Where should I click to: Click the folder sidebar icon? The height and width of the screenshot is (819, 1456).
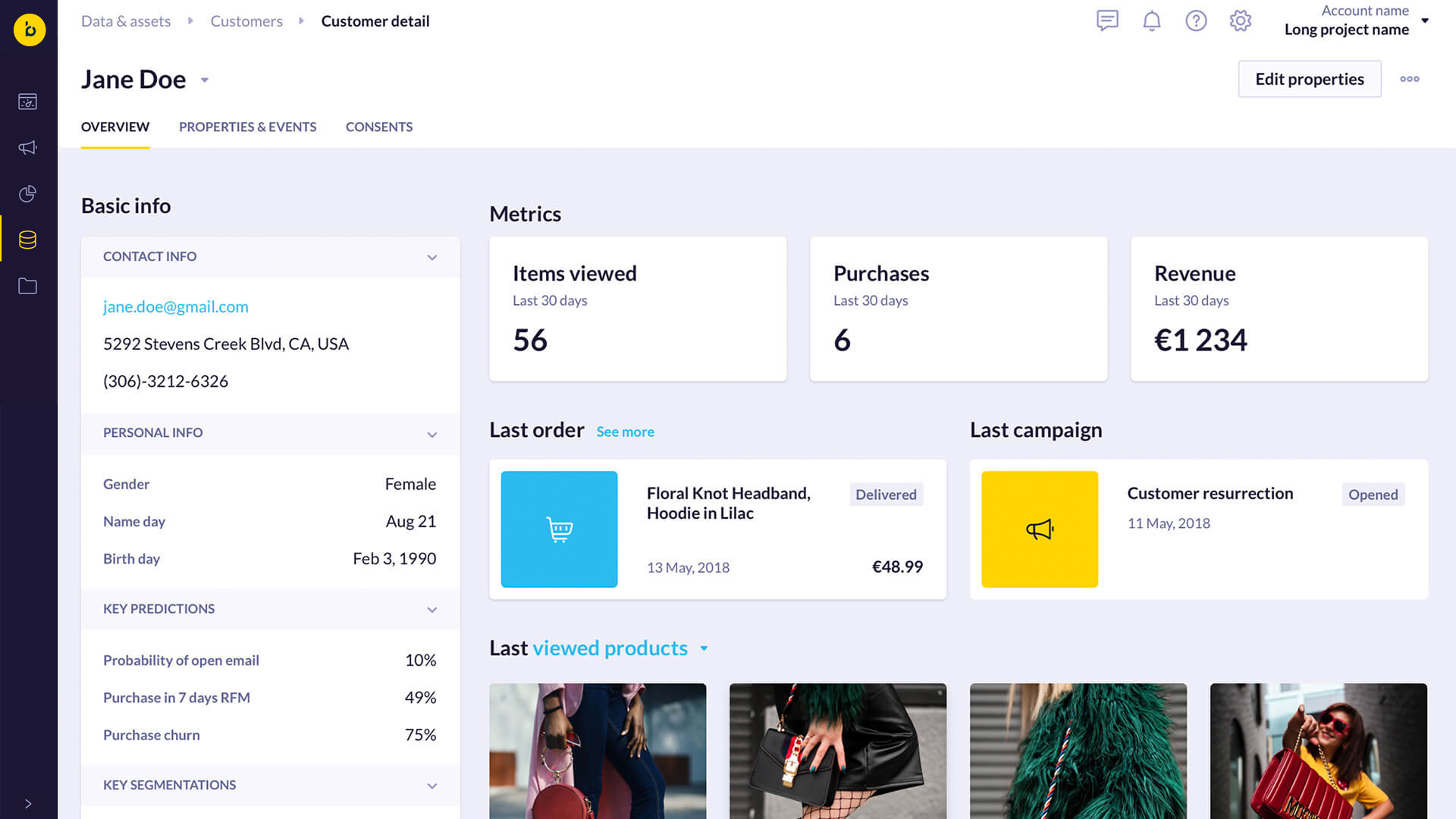click(x=28, y=287)
